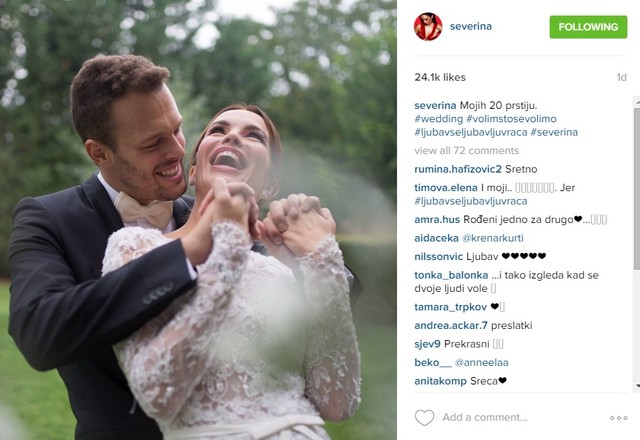Open @krenarkurti mention link
Viewport: 640px width, 440px height.
click(x=493, y=238)
